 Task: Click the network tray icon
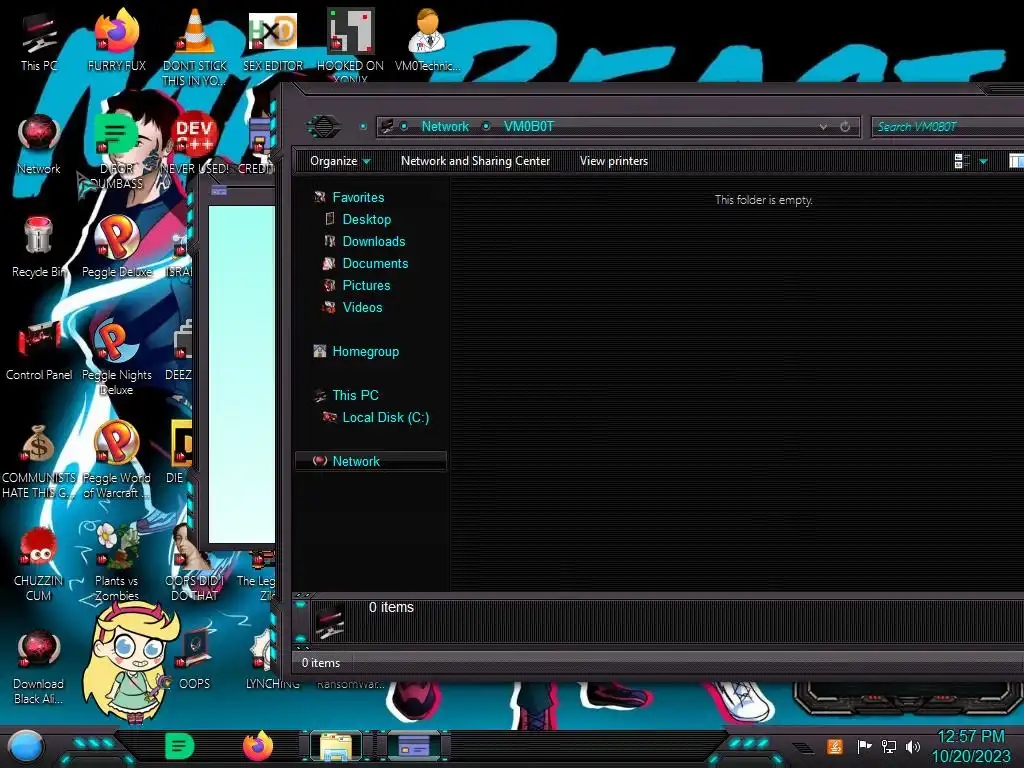pyautogui.click(x=889, y=746)
